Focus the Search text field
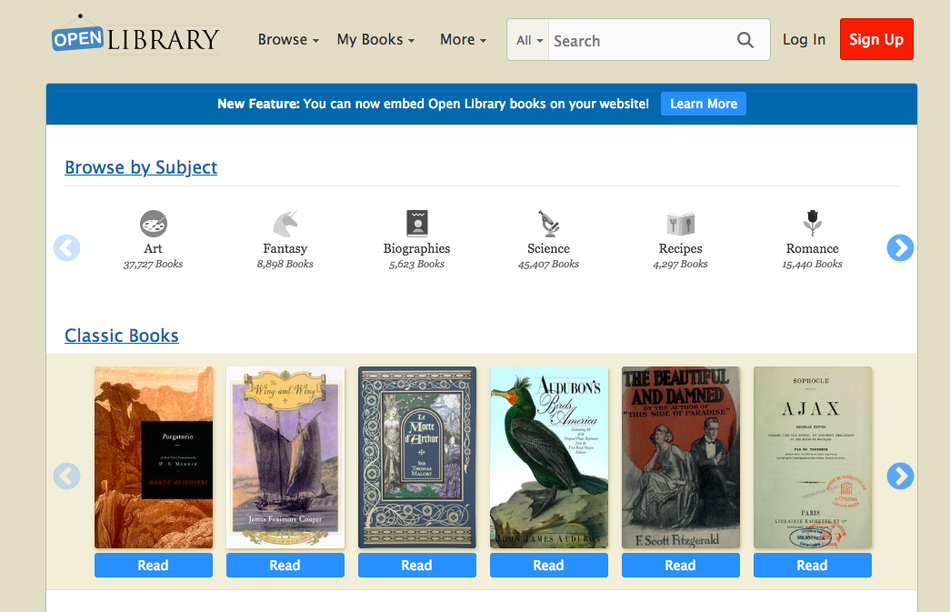Screen dimensions: 950x612 [639, 40]
